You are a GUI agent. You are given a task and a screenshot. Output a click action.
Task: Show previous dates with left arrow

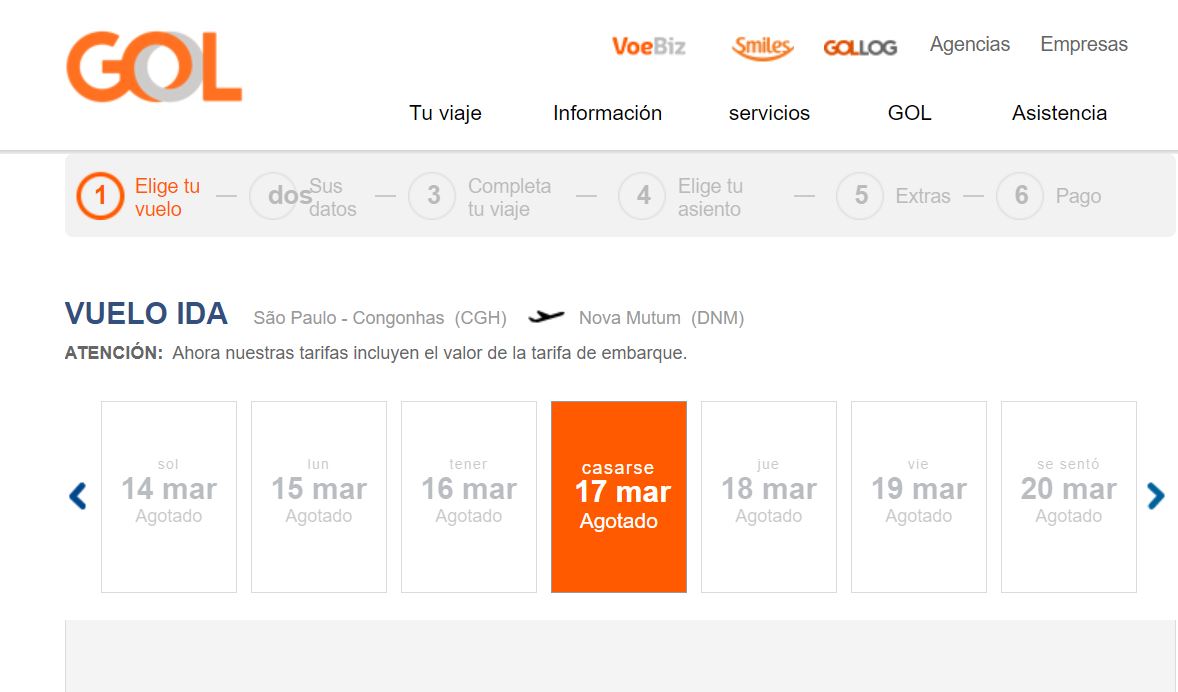pyautogui.click(x=78, y=496)
